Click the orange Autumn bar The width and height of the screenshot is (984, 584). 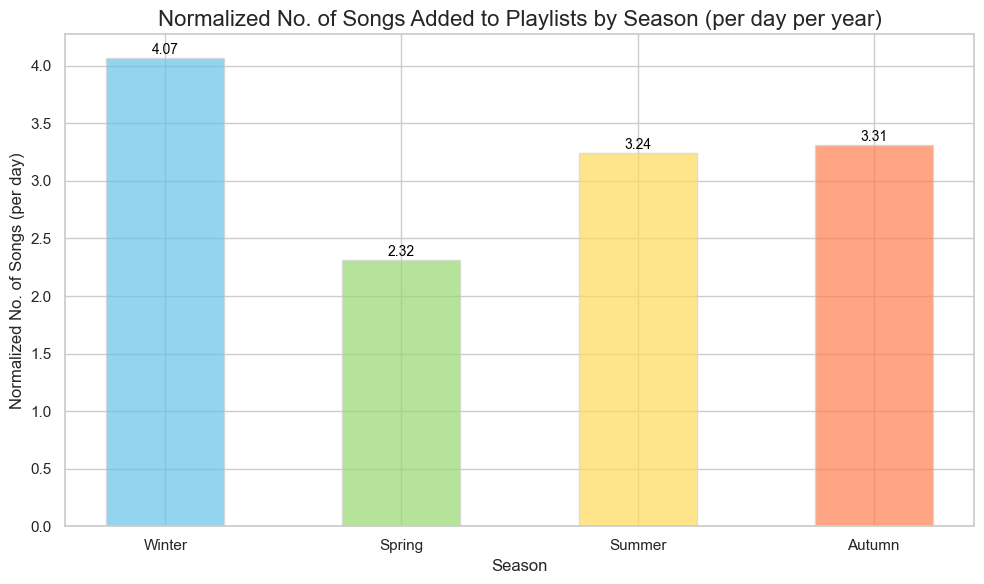point(874,336)
